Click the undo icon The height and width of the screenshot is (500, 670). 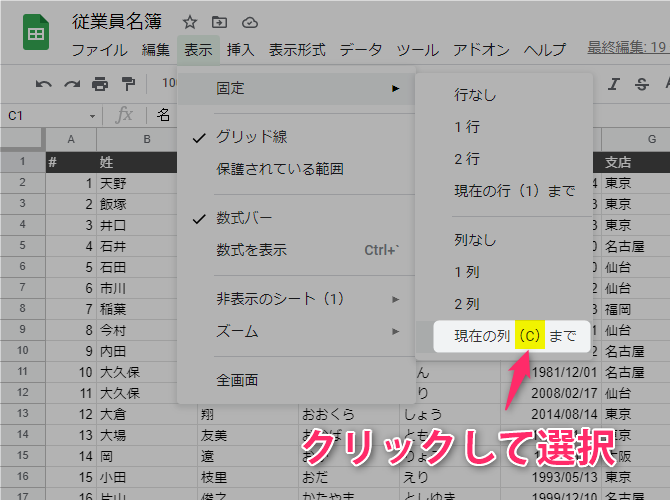pyautogui.click(x=44, y=84)
